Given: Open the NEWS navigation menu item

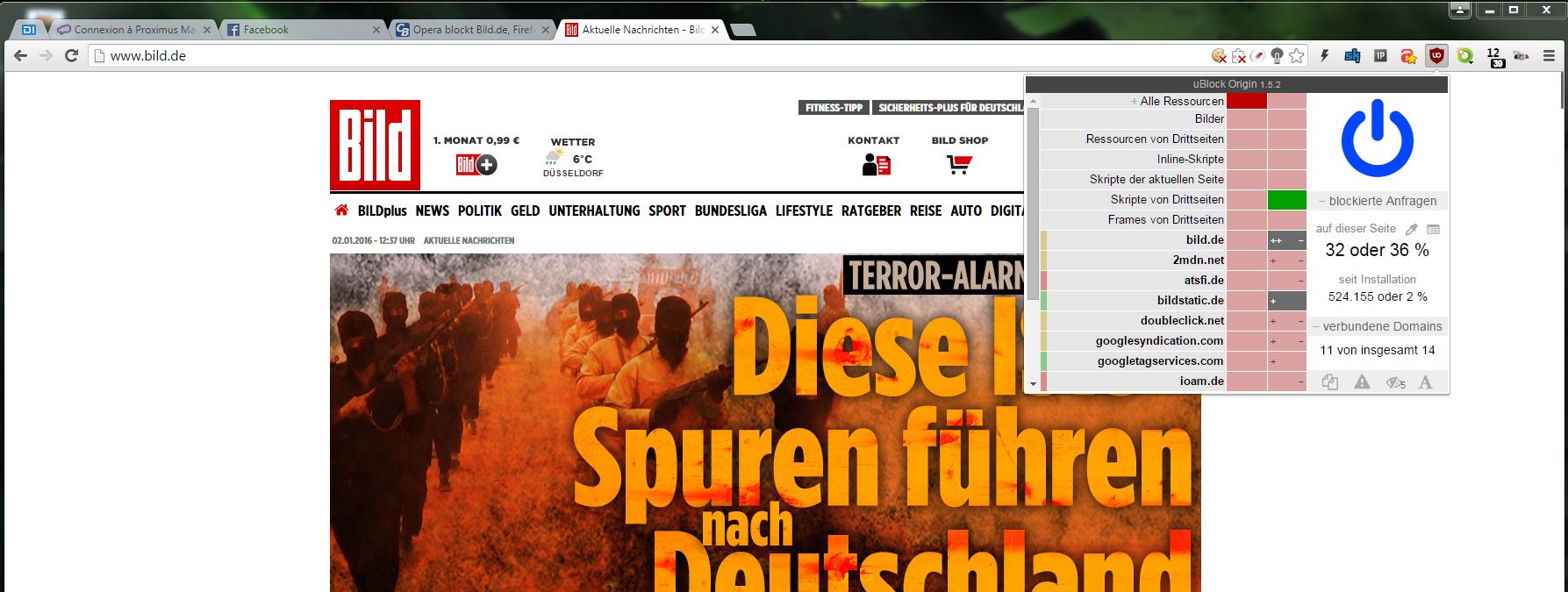Looking at the screenshot, I should click(x=433, y=211).
